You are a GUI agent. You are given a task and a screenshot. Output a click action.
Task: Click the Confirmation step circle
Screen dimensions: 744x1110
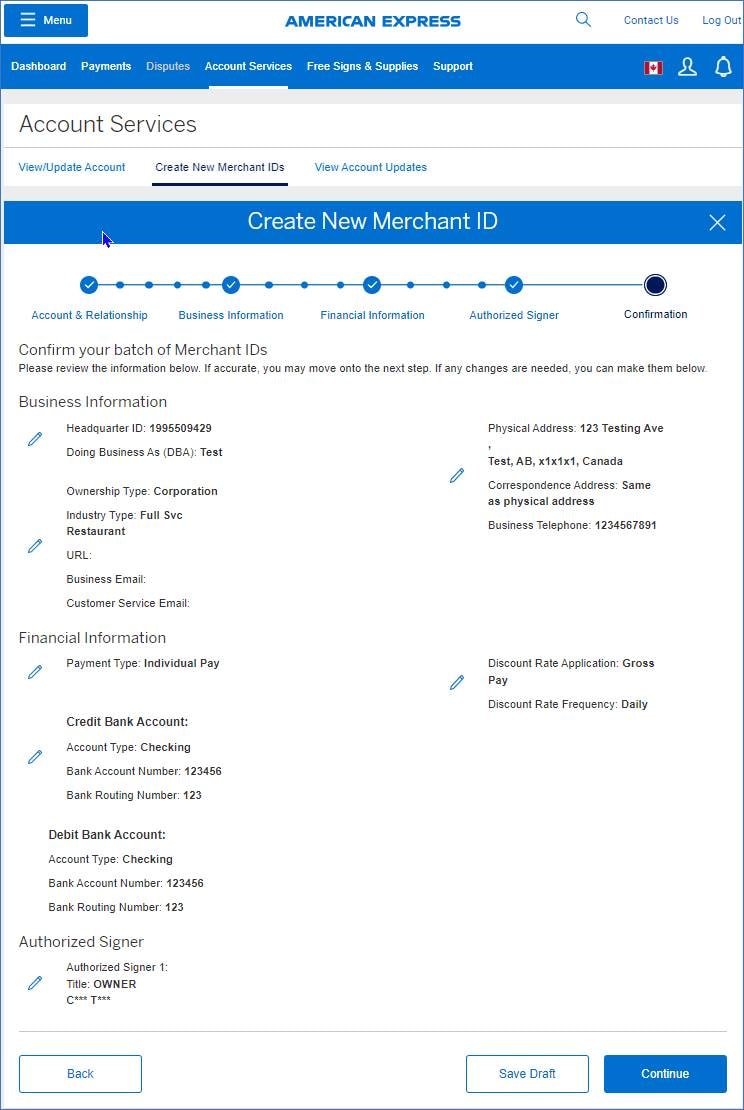(x=656, y=285)
